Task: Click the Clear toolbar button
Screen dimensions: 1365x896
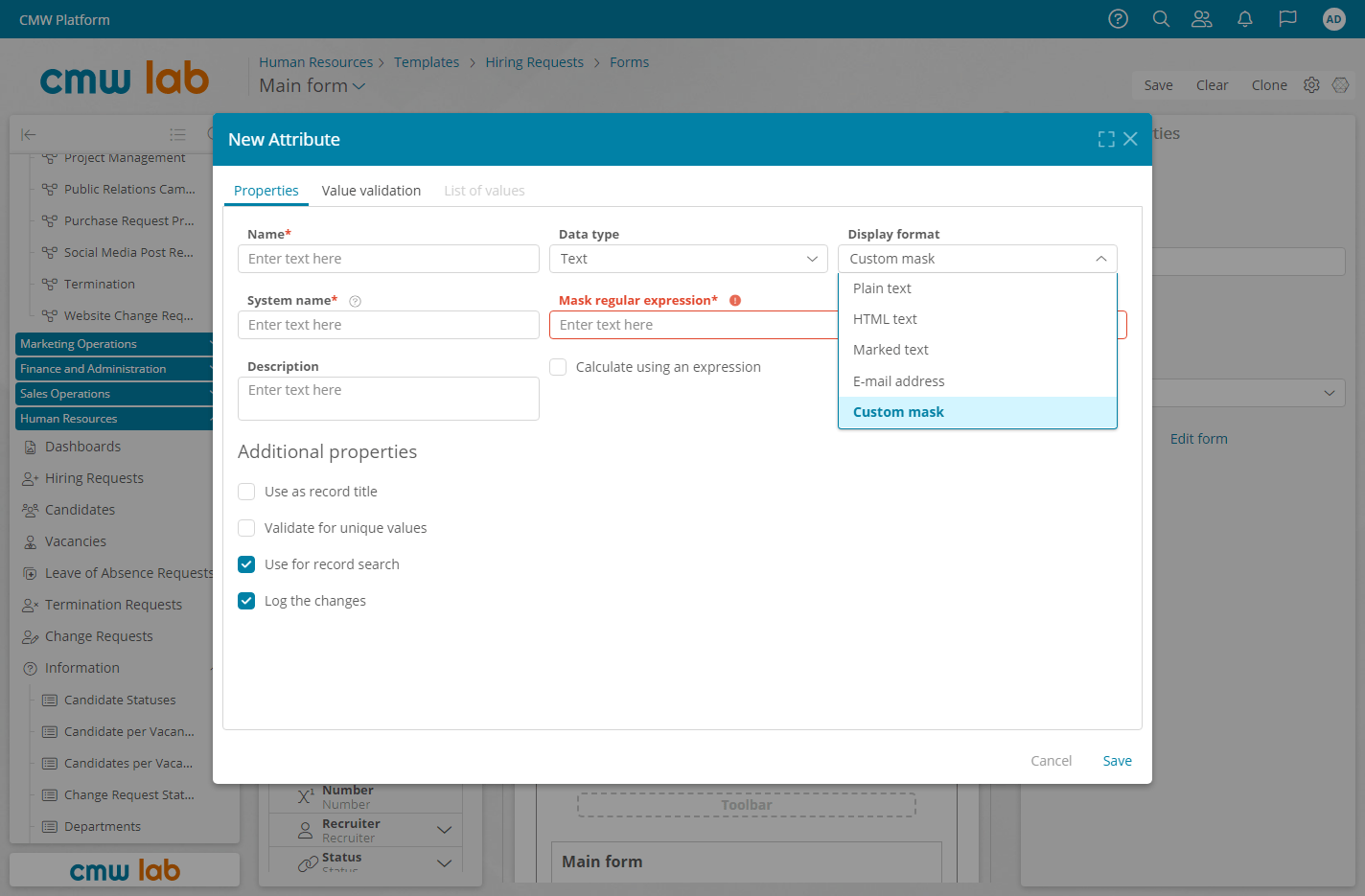Action: coord(1213,85)
